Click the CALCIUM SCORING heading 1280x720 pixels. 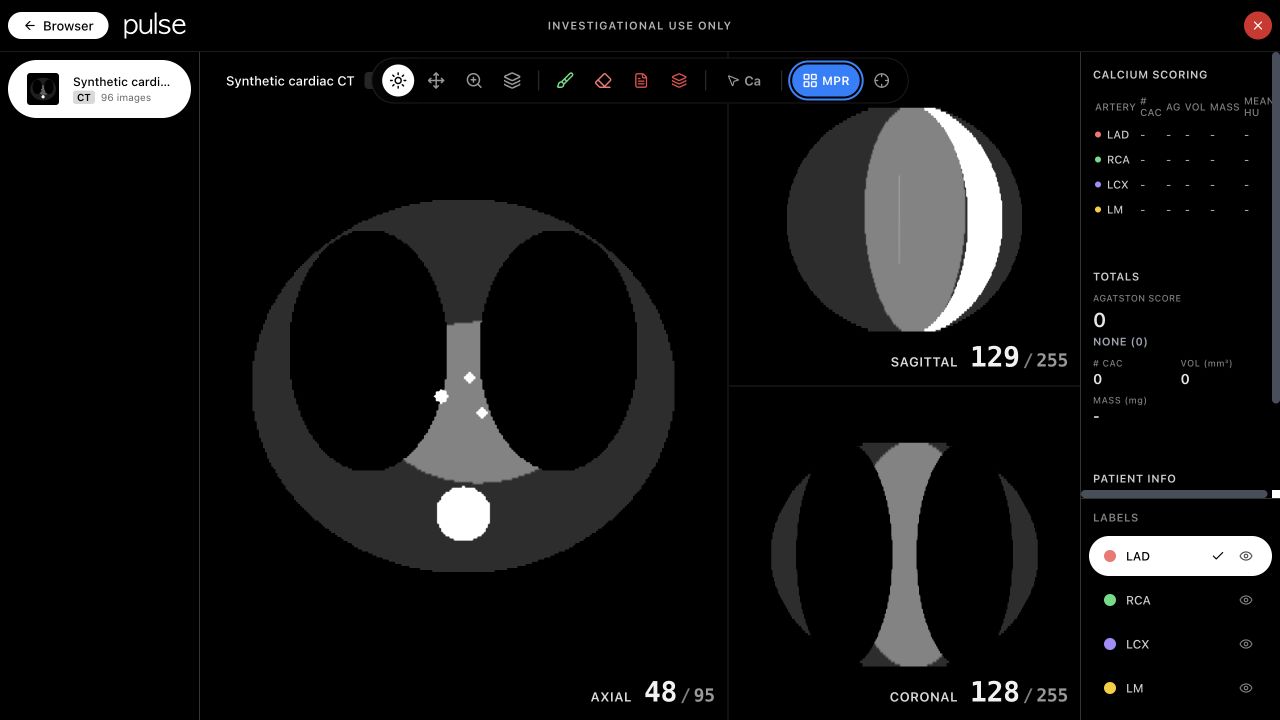[1150, 75]
